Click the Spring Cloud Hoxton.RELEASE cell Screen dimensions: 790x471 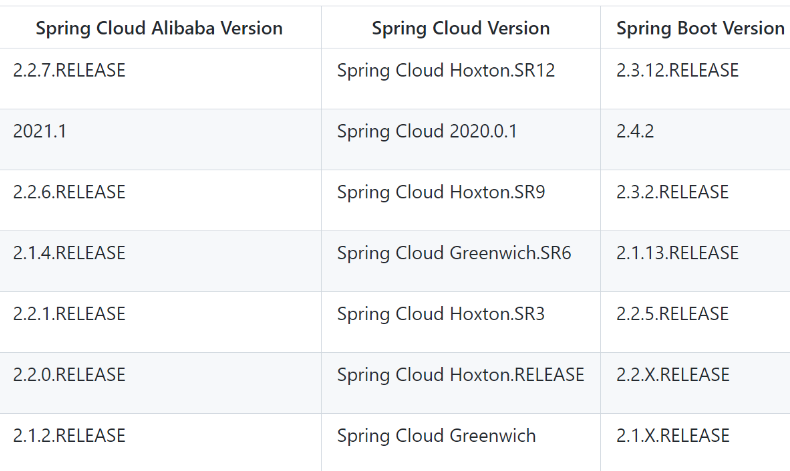pos(460,375)
